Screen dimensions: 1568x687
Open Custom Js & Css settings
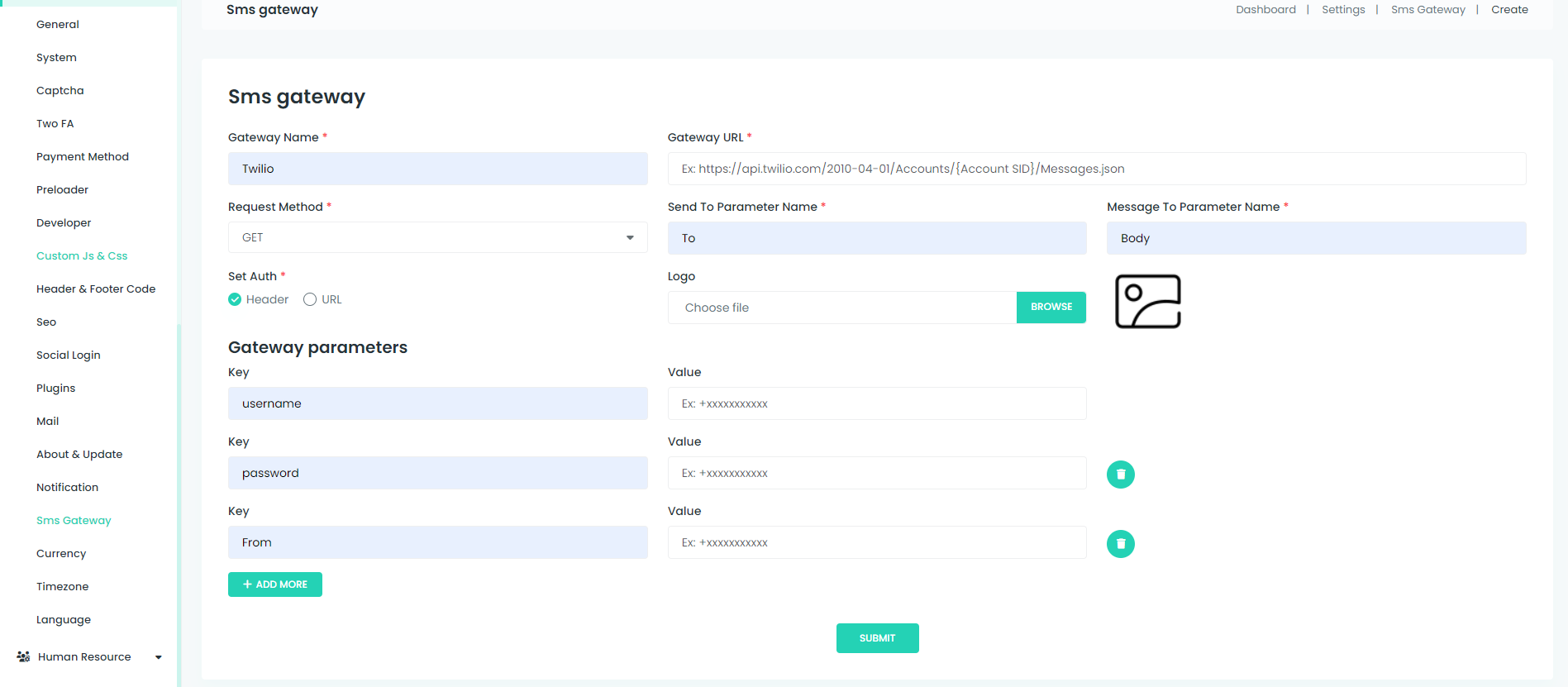82,255
